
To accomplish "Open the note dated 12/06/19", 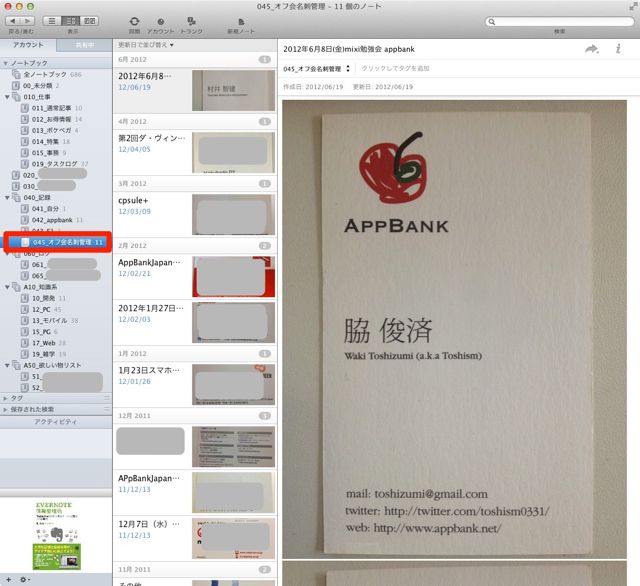I will pos(195,91).
